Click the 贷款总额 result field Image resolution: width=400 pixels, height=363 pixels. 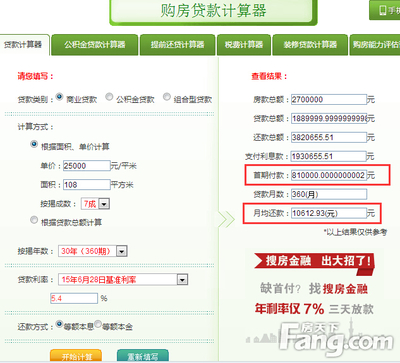coord(329,118)
